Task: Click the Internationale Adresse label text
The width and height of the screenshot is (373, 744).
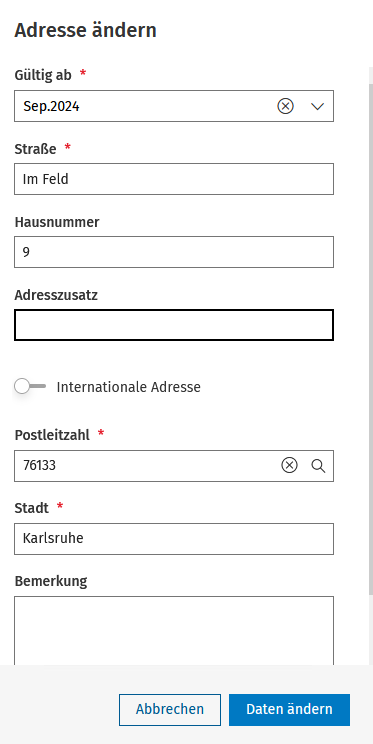Action: [x=129, y=387]
